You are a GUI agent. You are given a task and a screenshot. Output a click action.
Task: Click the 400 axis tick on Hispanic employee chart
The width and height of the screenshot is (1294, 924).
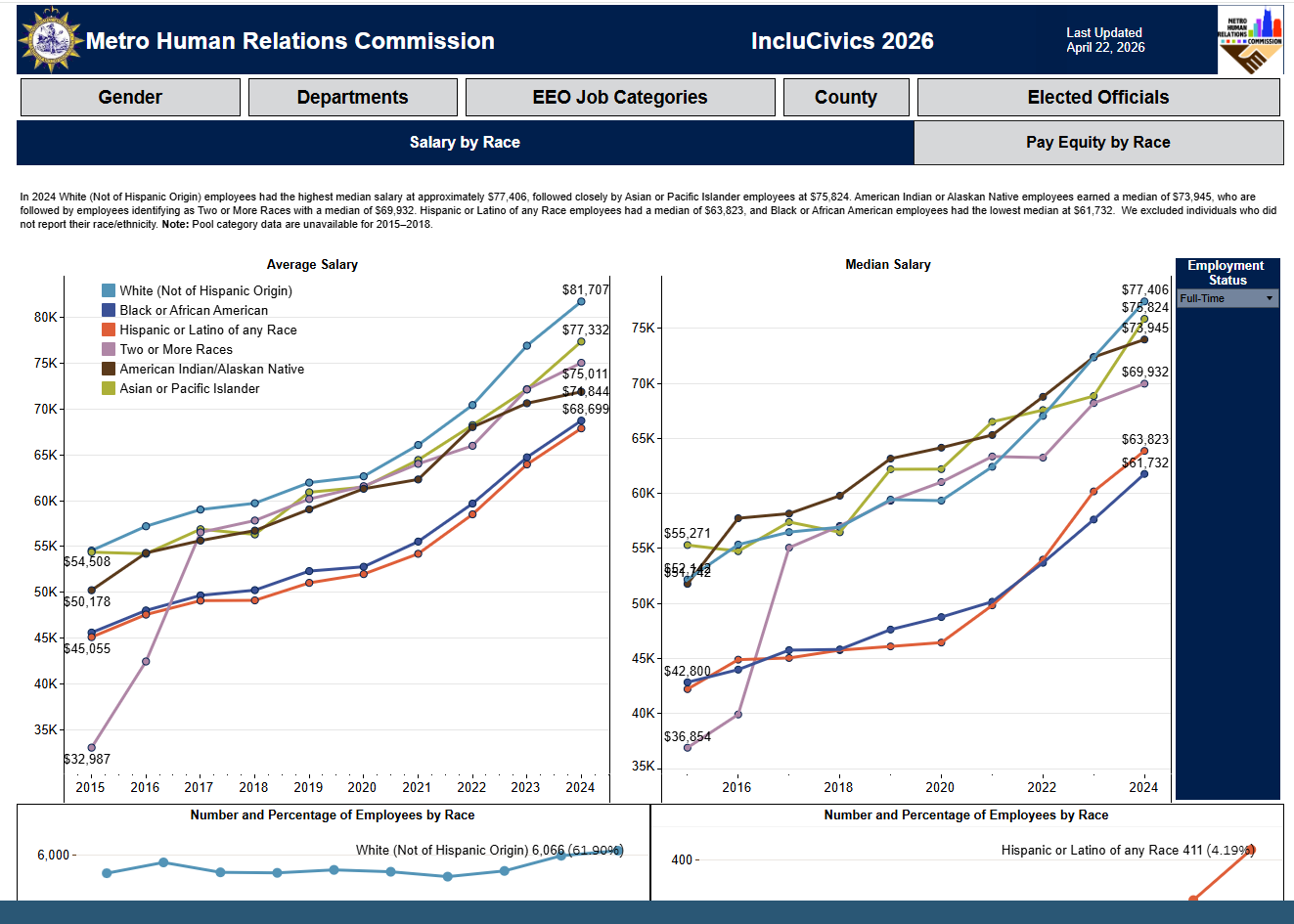pos(682,860)
